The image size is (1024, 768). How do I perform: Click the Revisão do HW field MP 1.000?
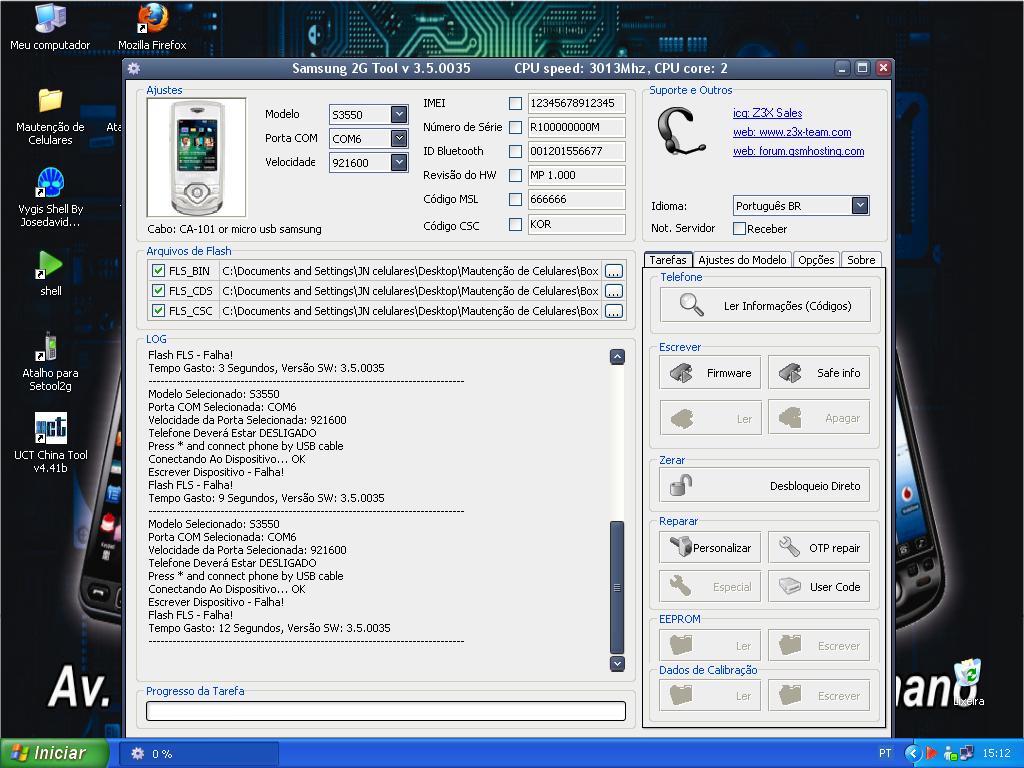tap(576, 175)
